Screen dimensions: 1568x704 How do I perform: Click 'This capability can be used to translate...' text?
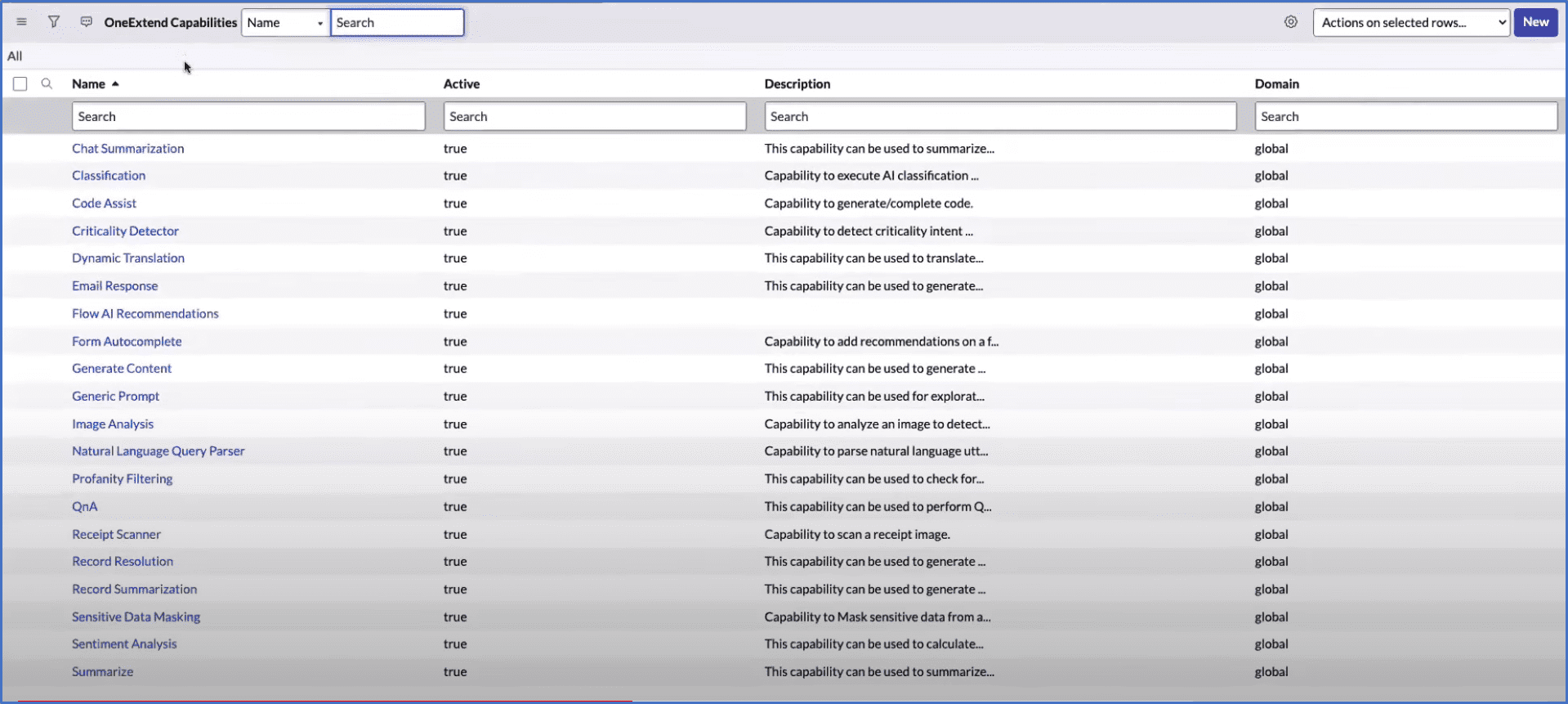(873, 258)
